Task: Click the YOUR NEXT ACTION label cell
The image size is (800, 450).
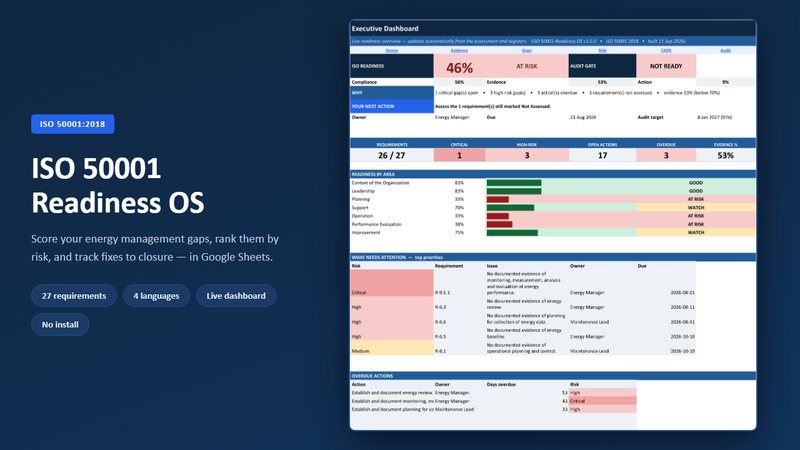Action: pos(392,106)
